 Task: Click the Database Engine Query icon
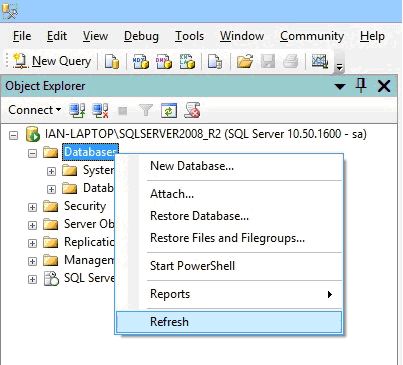112,61
